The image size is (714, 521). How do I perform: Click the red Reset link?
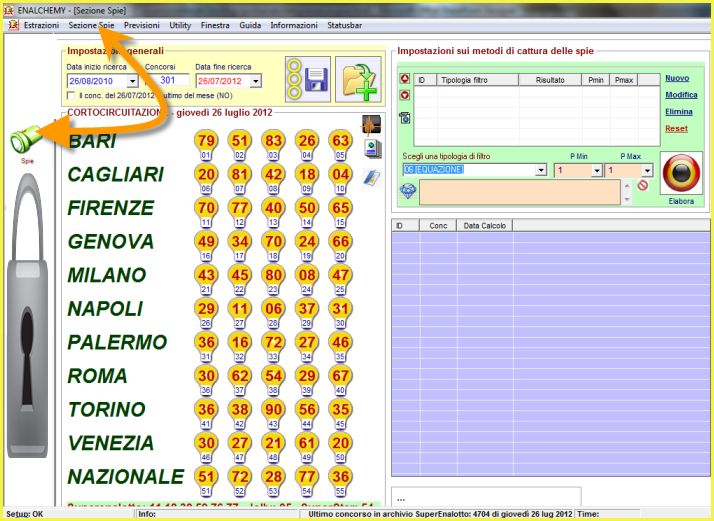pyautogui.click(x=676, y=129)
